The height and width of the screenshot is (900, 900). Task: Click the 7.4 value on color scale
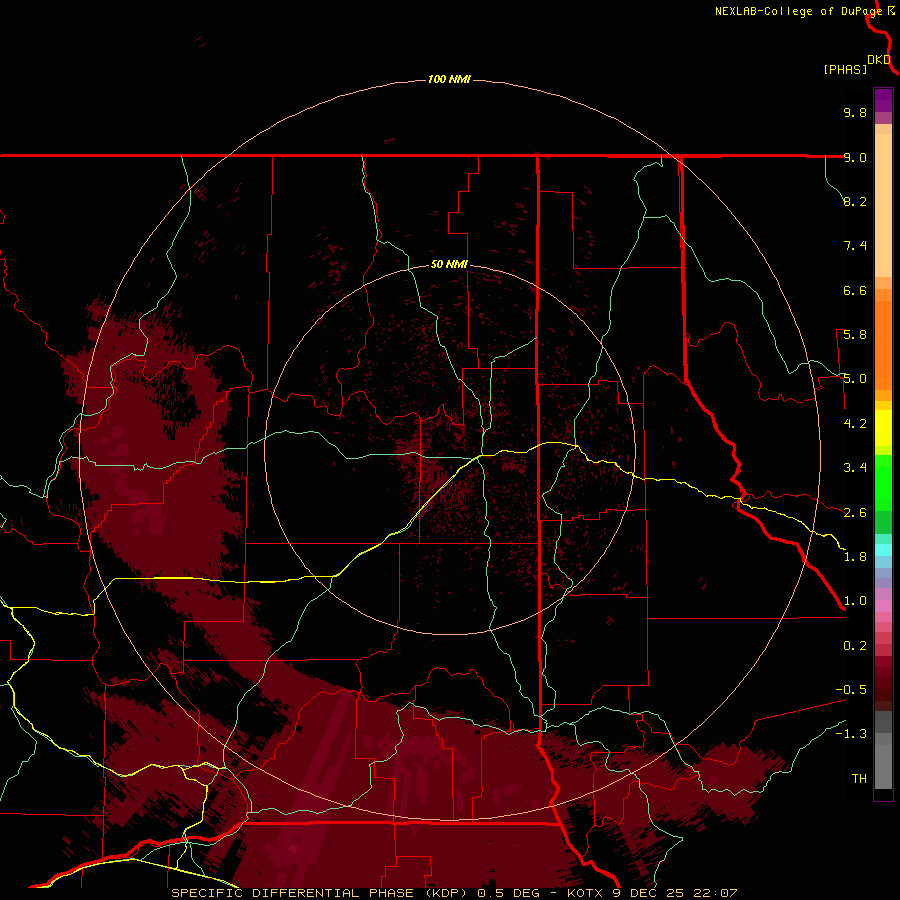click(855, 246)
